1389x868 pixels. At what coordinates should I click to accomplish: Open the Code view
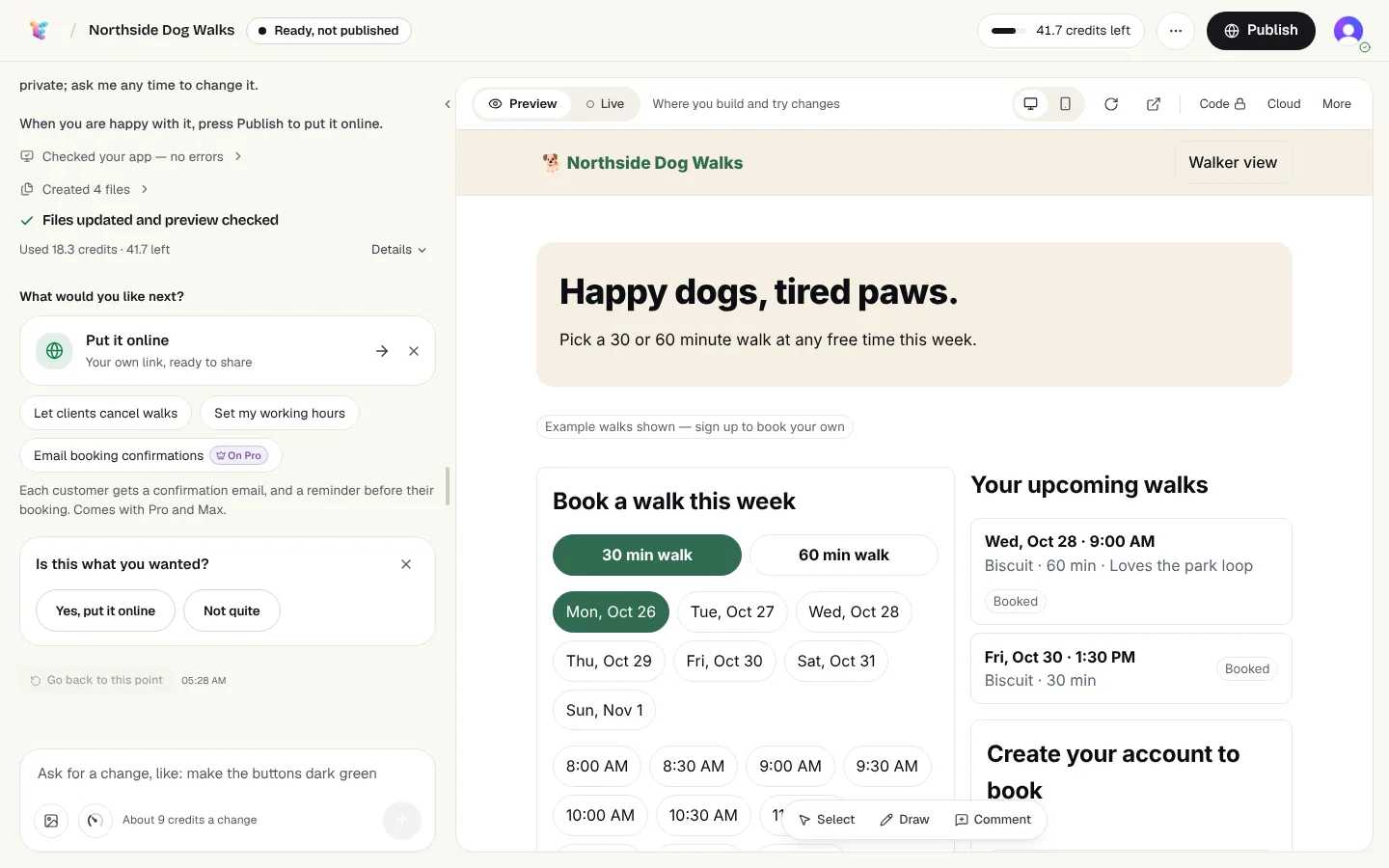tap(1222, 104)
